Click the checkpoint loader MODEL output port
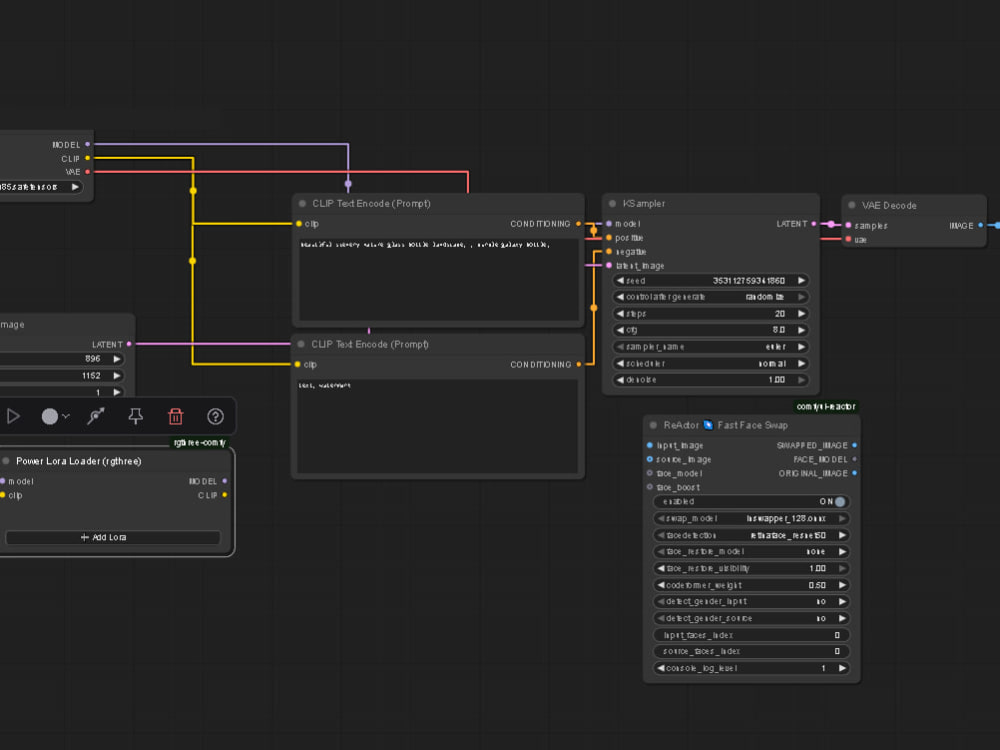Screen dimensions: 1000x750 click(x=87, y=144)
